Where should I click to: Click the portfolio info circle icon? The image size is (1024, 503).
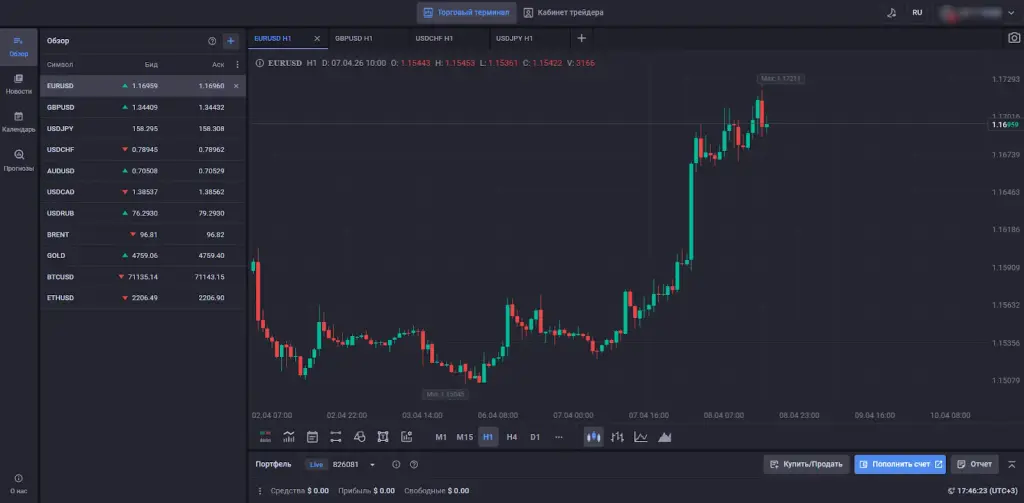click(x=396, y=464)
